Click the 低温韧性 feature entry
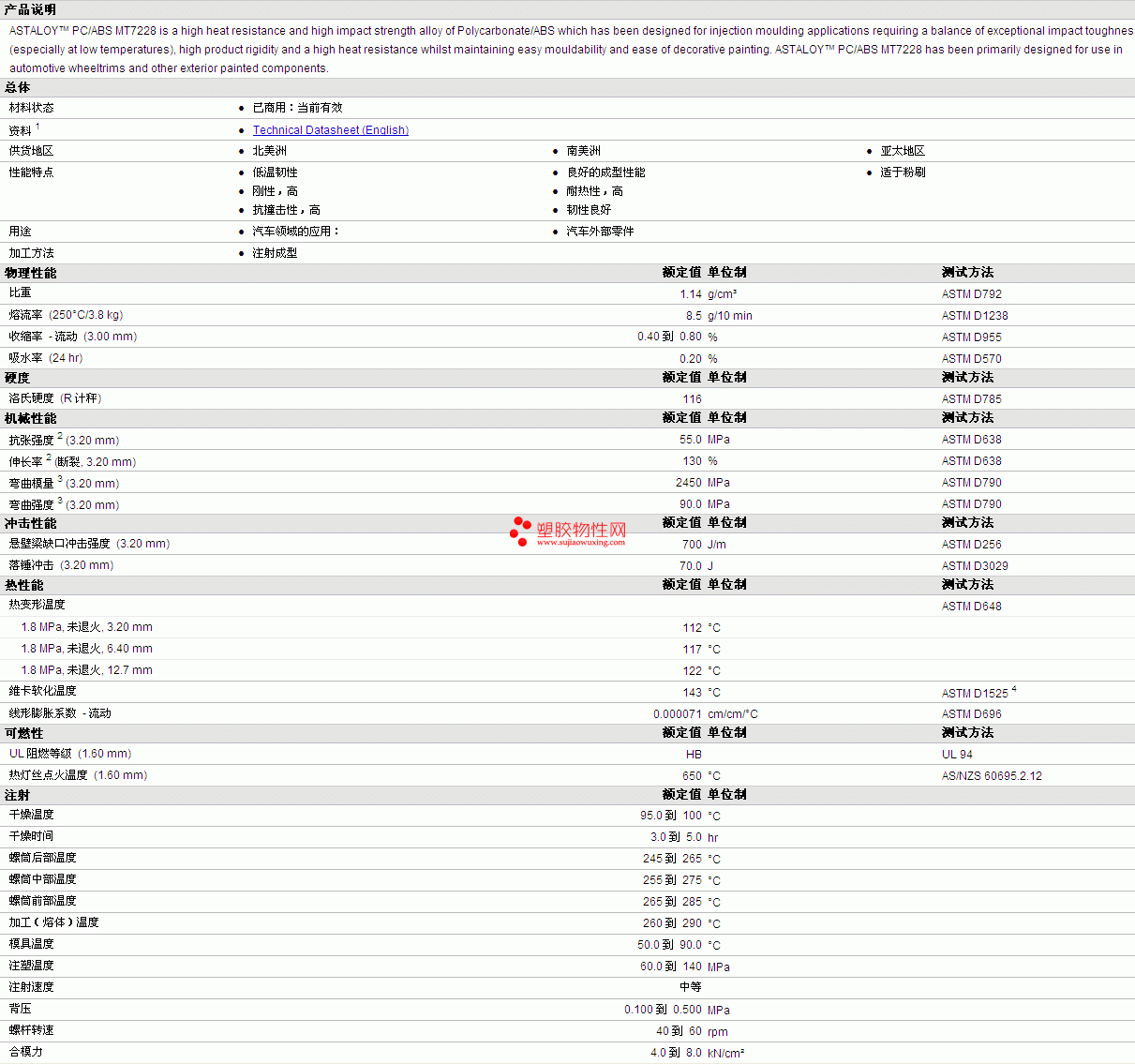The width and height of the screenshot is (1135, 1064). tap(275, 172)
